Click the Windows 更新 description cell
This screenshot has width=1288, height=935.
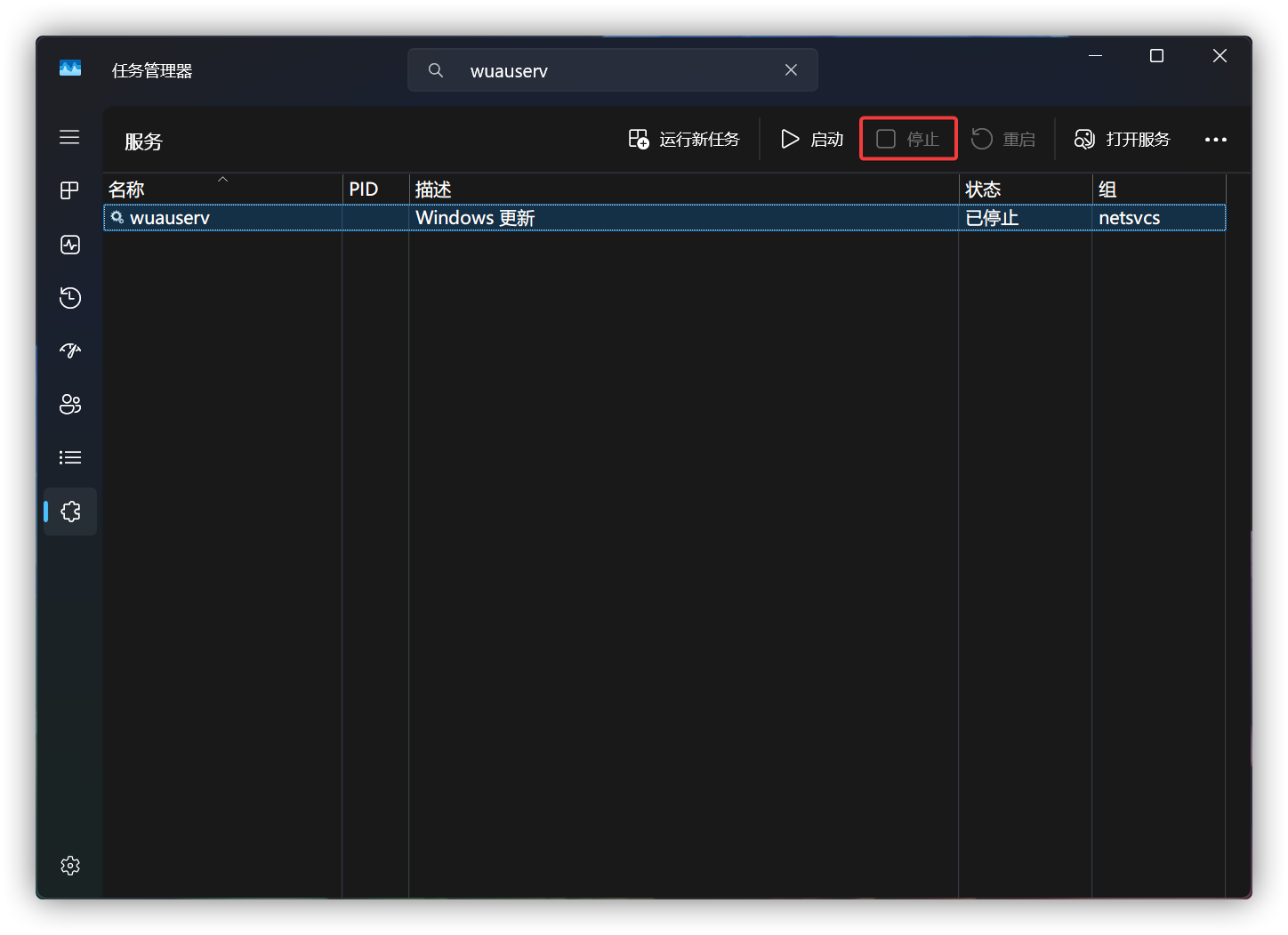click(475, 218)
